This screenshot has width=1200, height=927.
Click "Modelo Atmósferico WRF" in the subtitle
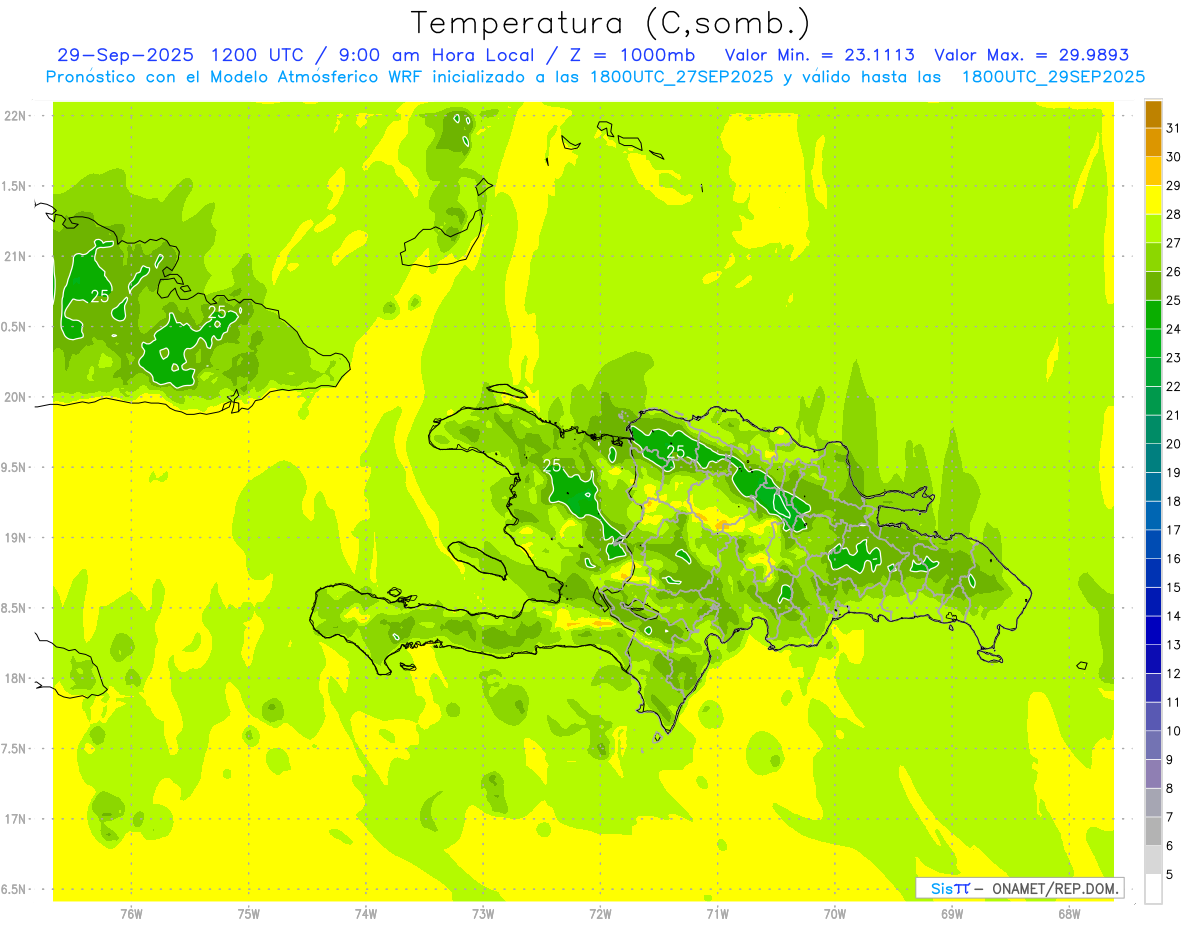click(313, 77)
